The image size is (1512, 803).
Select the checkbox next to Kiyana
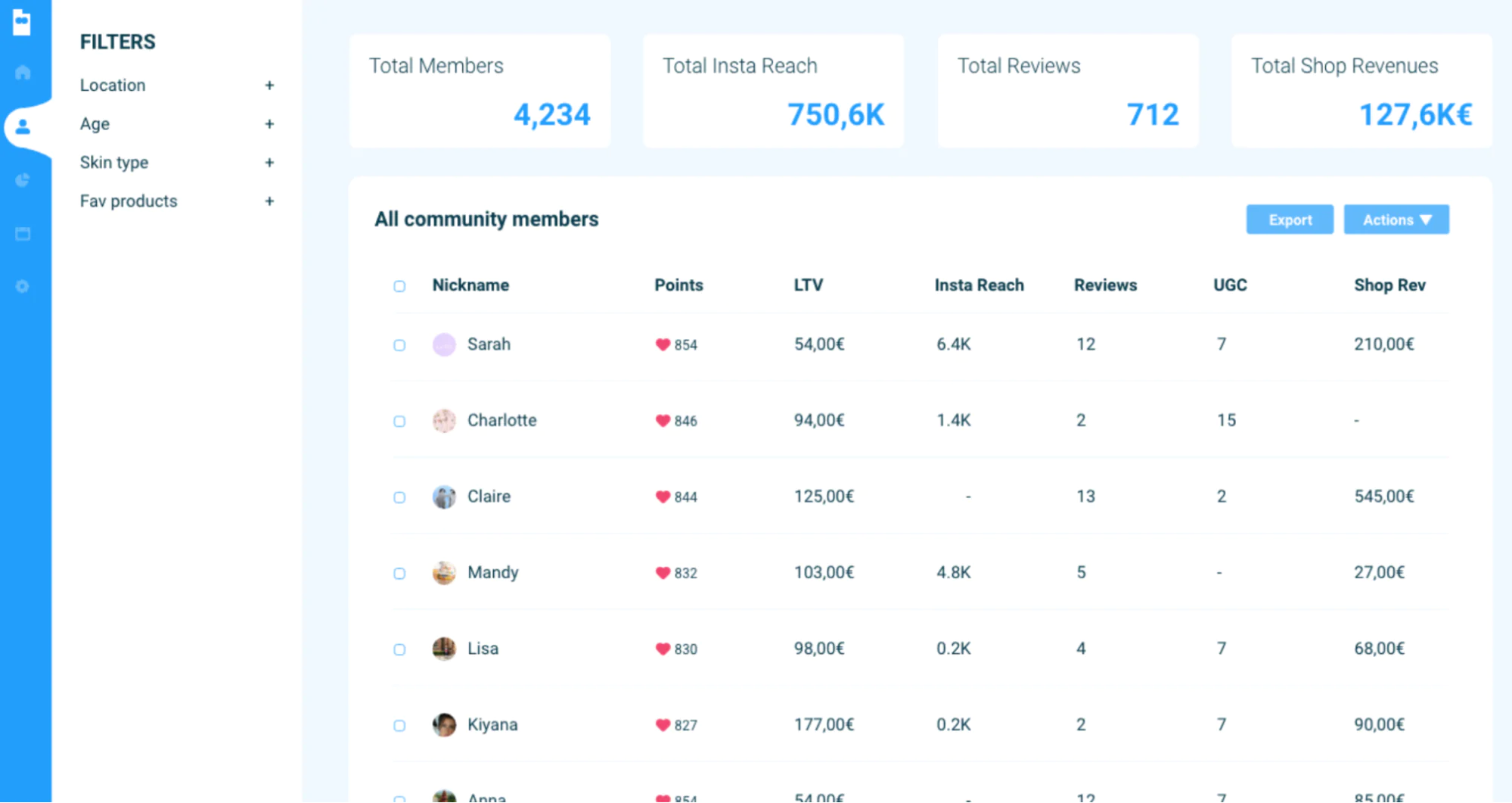pyautogui.click(x=399, y=726)
